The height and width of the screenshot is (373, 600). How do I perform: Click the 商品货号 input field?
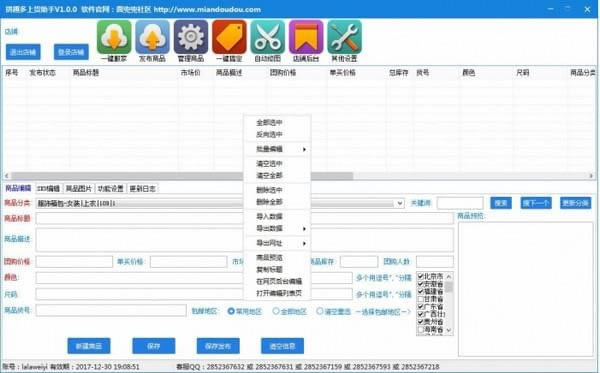pyautogui.click(x=111, y=310)
